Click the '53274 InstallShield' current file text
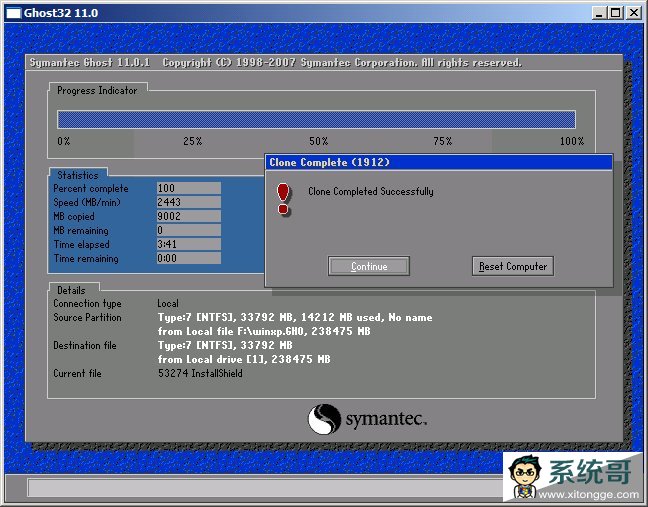 (x=200, y=374)
